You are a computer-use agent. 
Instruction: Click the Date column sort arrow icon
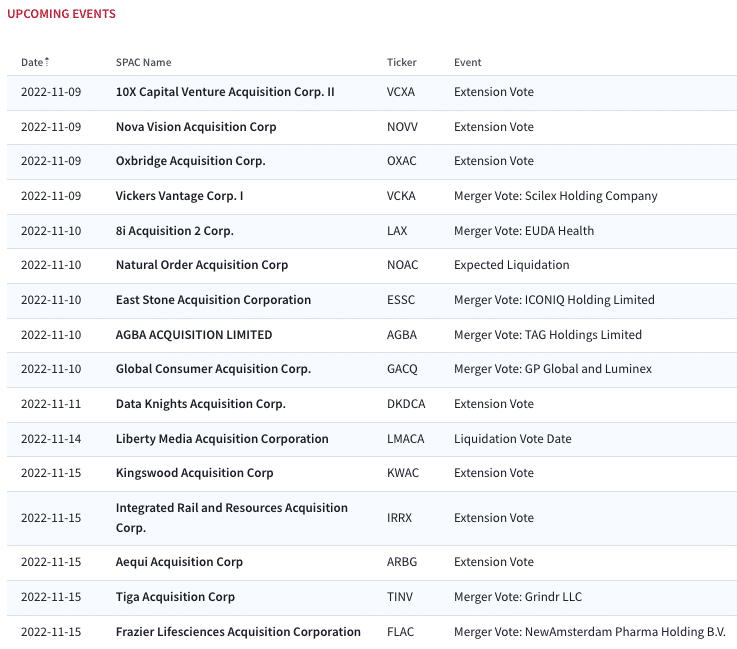tap(47, 62)
